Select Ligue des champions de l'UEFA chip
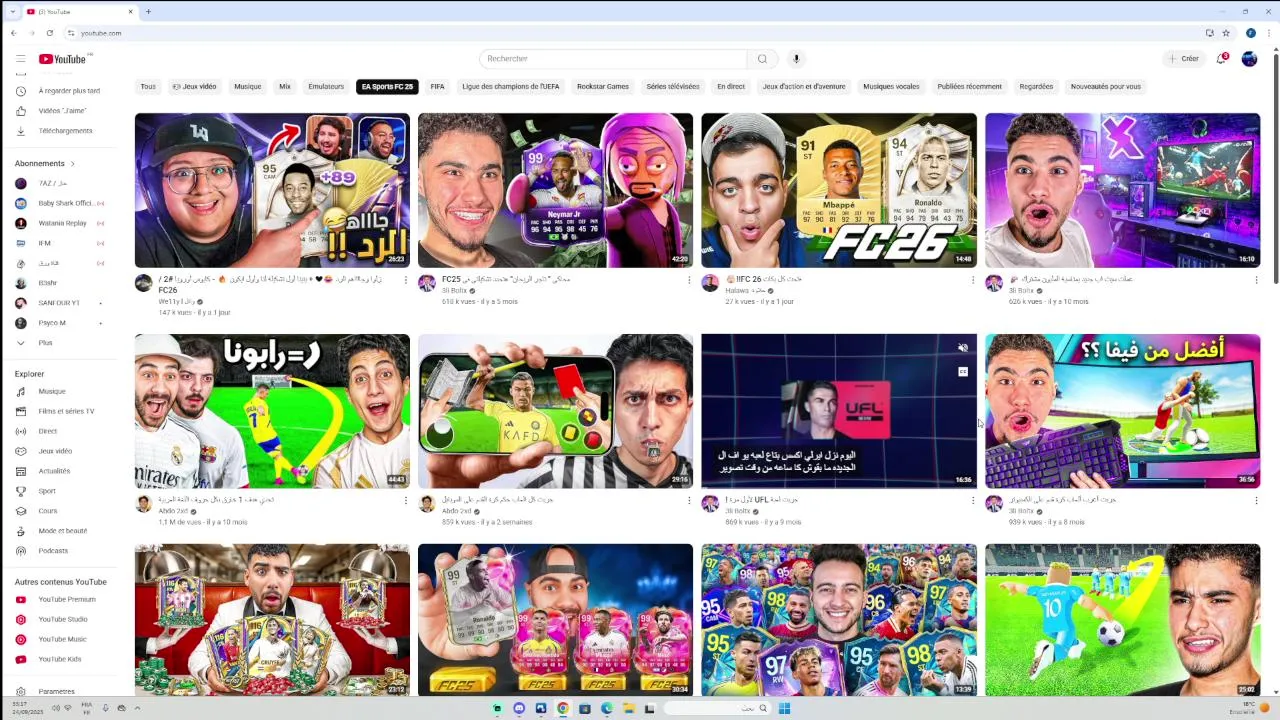The width and height of the screenshot is (1280, 720). pos(511,87)
